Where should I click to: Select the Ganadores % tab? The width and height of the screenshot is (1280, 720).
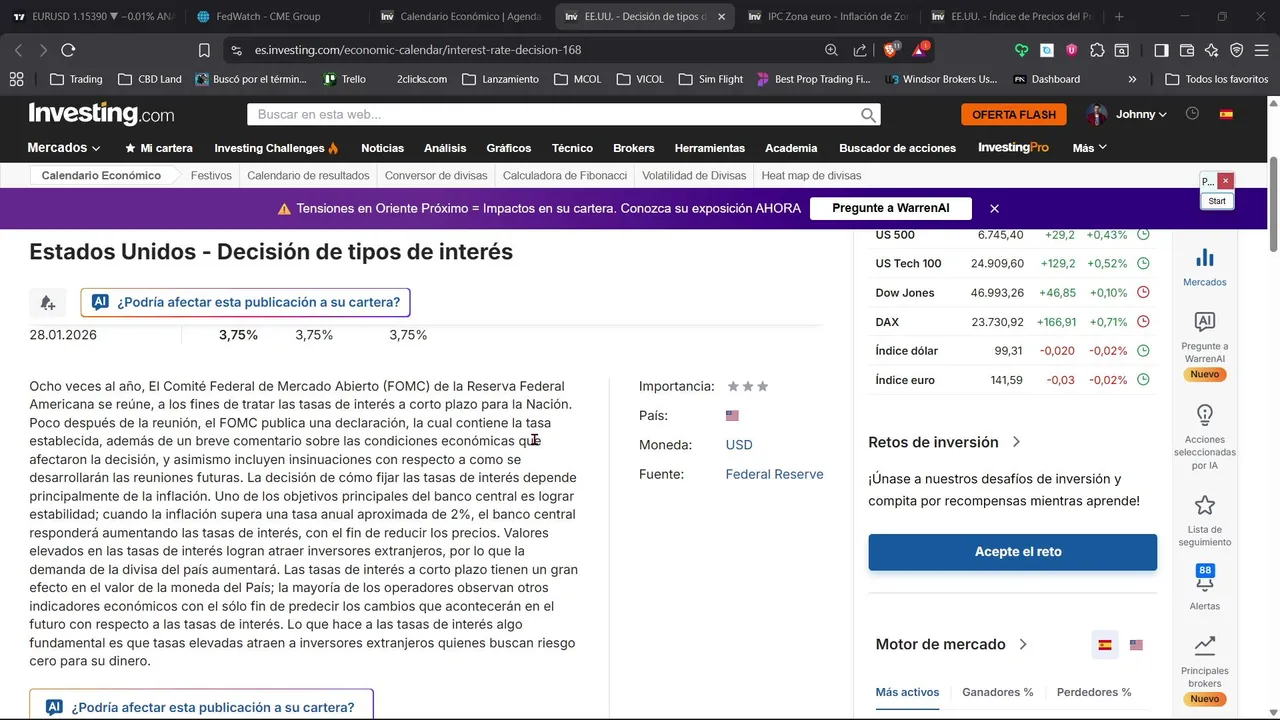[998, 692]
